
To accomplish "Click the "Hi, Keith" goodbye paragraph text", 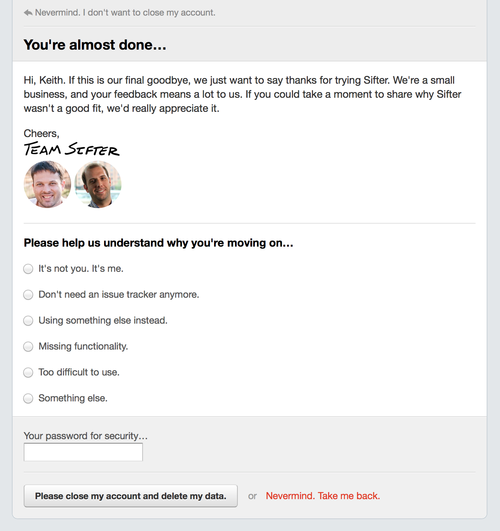I will tap(243, 94).
